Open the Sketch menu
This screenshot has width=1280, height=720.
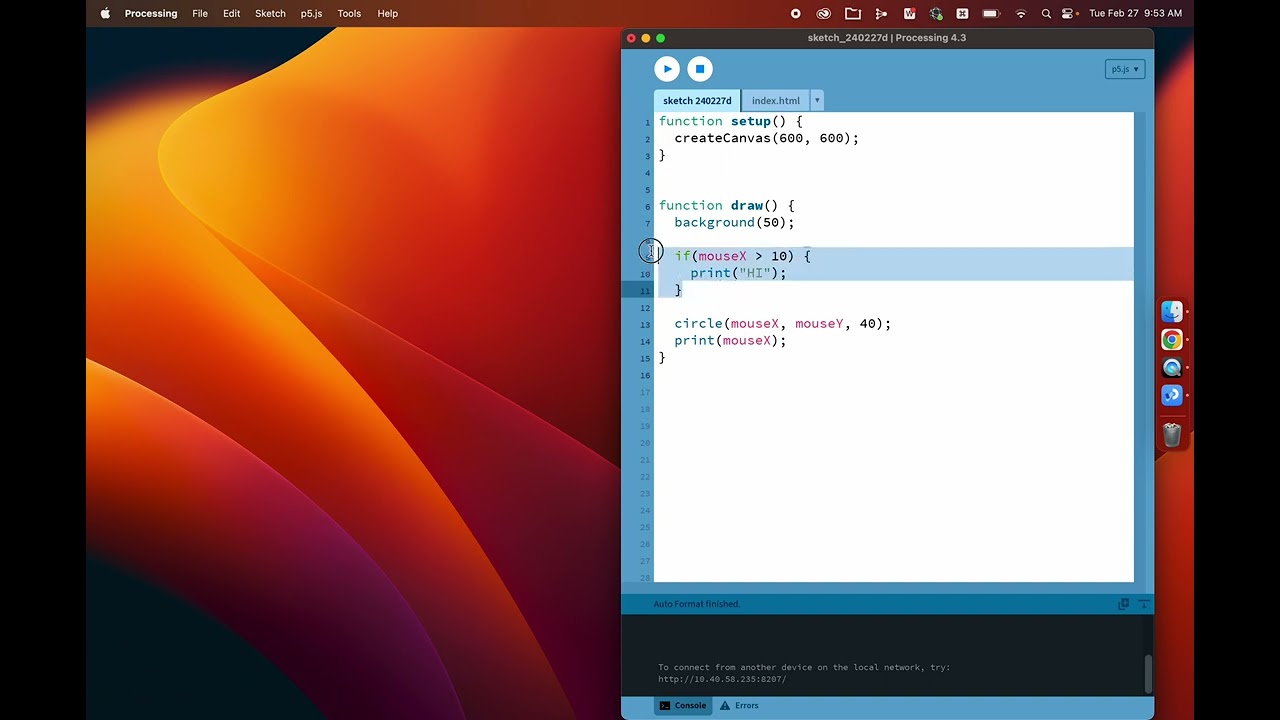pos(270,13)
